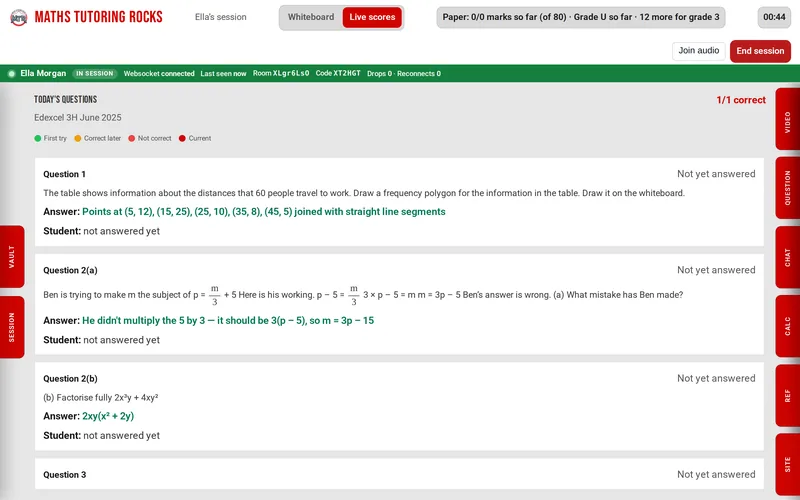Click the Websocket connected status text
Image resolution: width=800 pixels, height=500 pixels.
(x=159, y=73)
